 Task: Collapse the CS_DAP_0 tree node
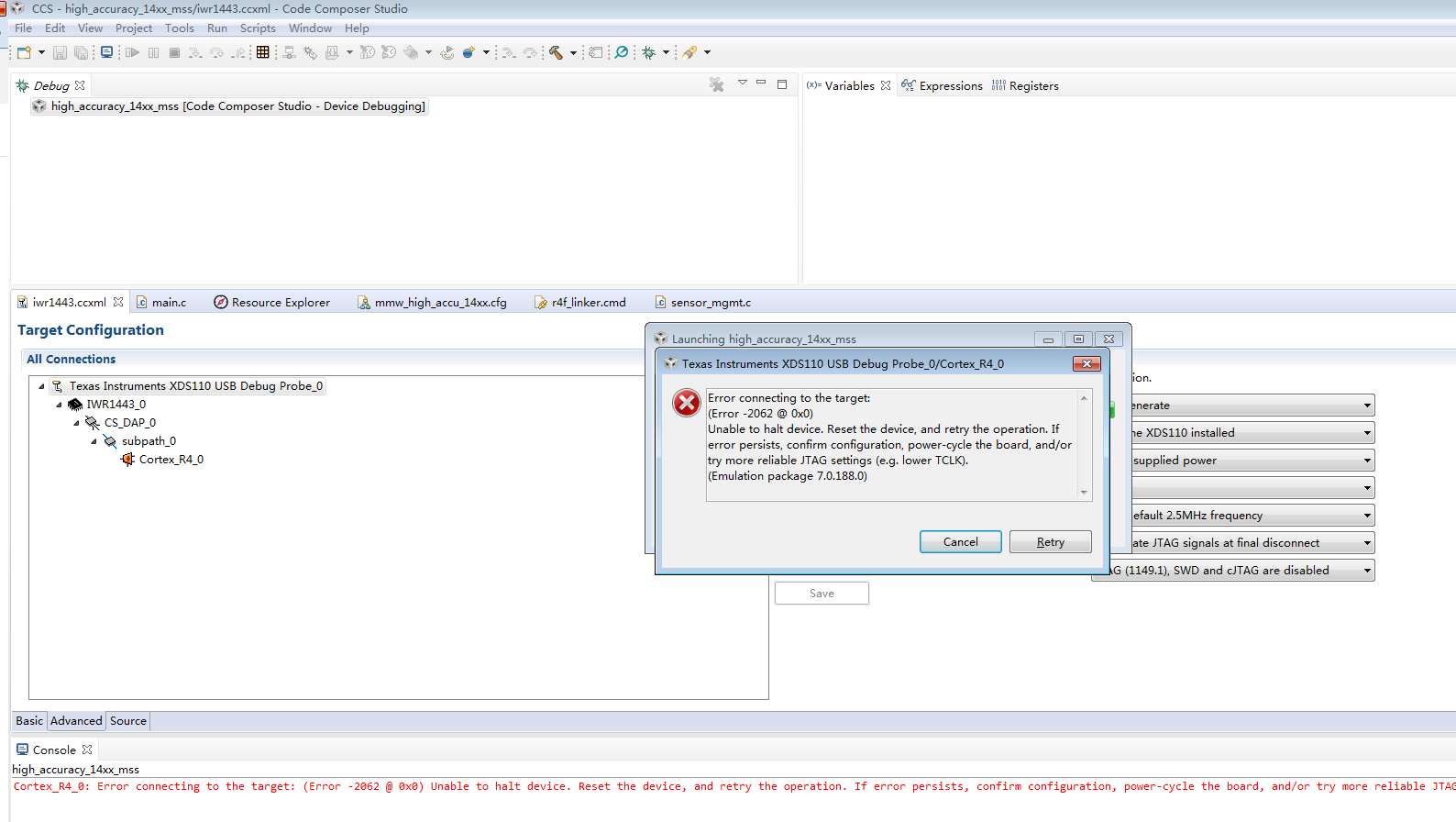(76, 423)
